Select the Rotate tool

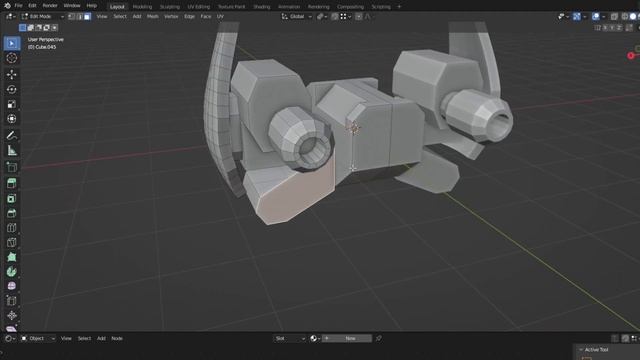12,89
